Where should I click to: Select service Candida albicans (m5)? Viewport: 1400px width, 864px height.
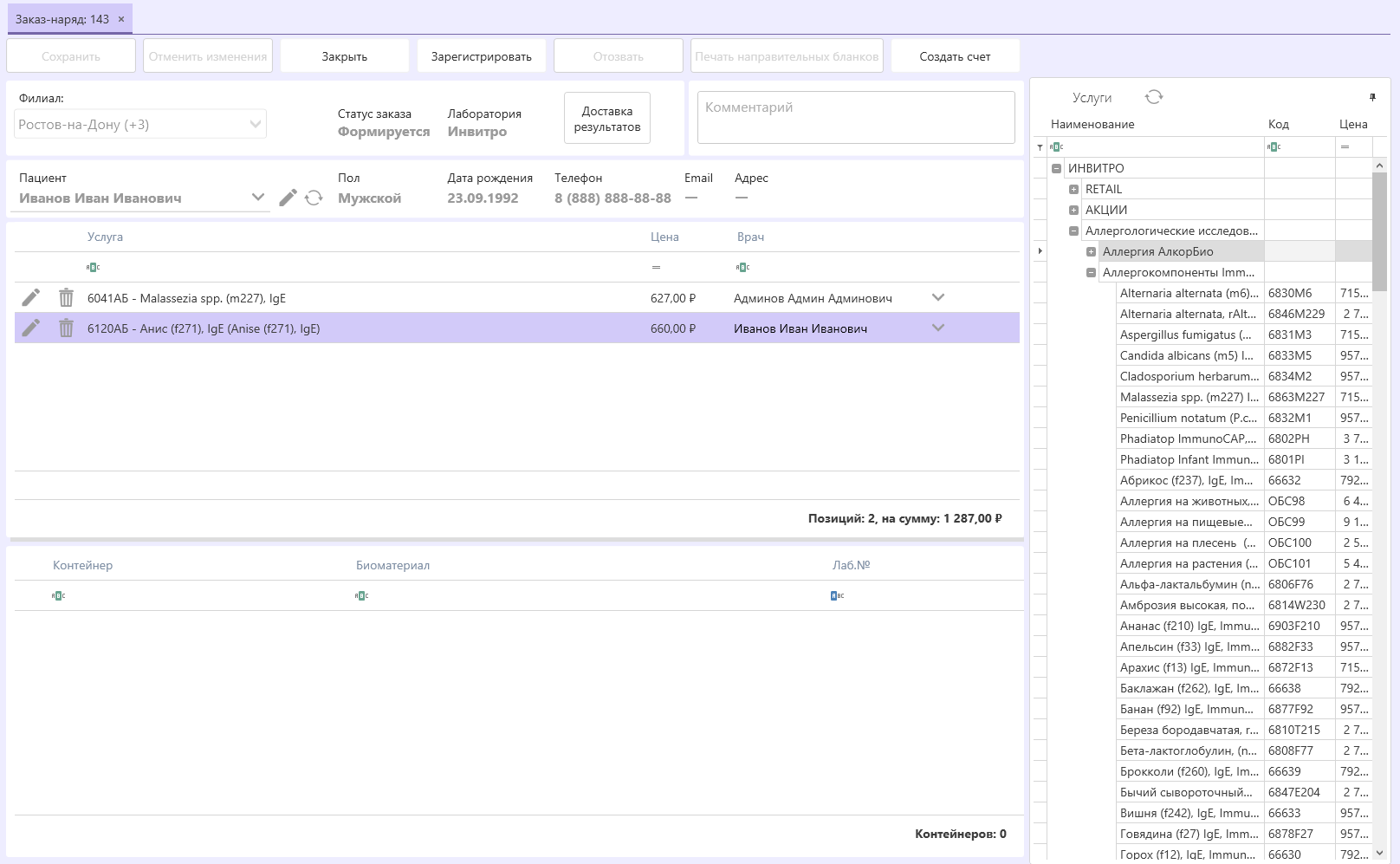click(x=1189, y=355)
